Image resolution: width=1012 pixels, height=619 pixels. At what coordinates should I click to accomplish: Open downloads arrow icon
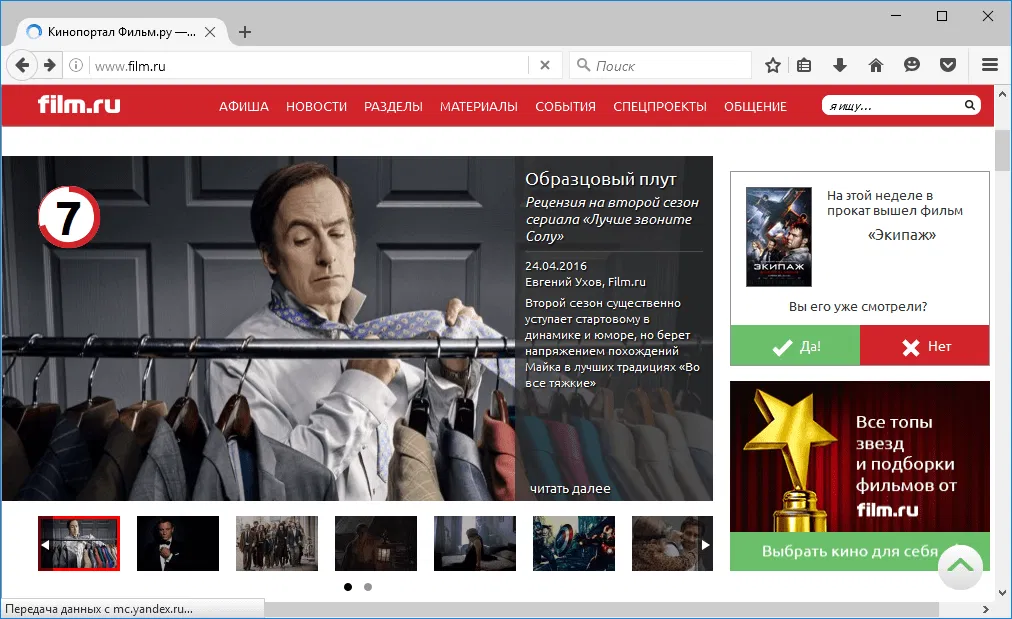point(840,65)
